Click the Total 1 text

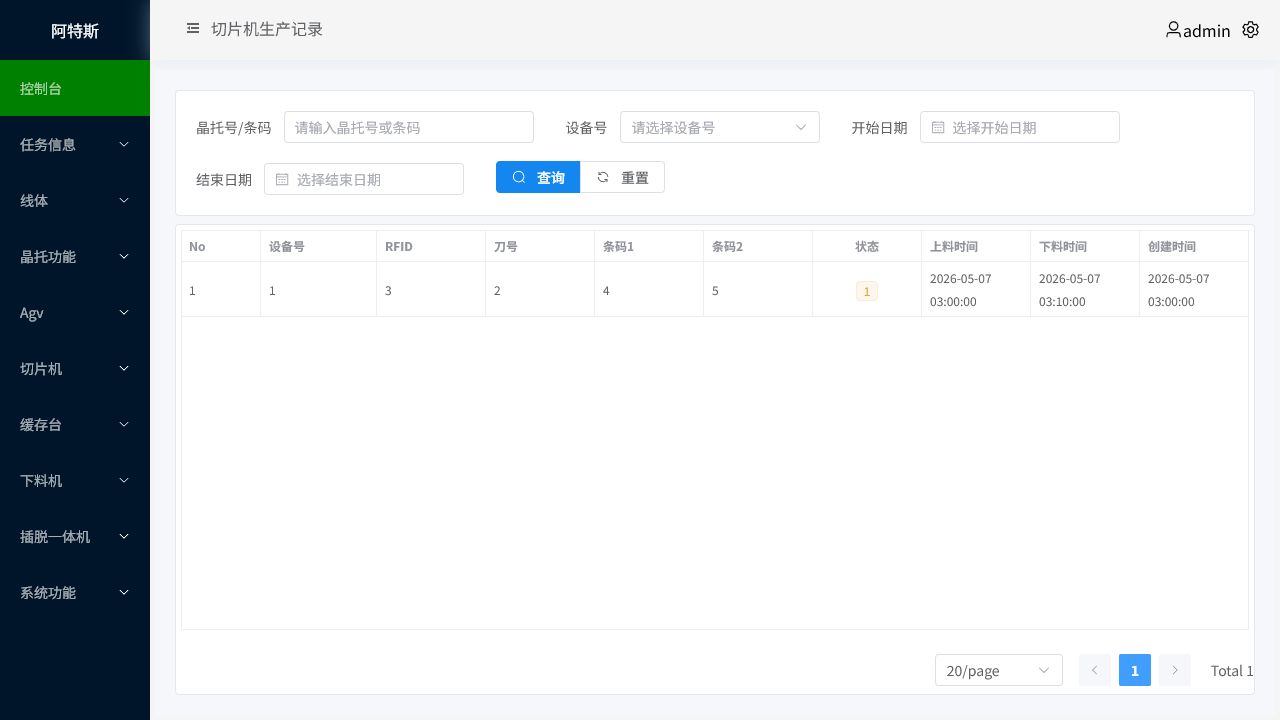click(x=1232, y=671)
